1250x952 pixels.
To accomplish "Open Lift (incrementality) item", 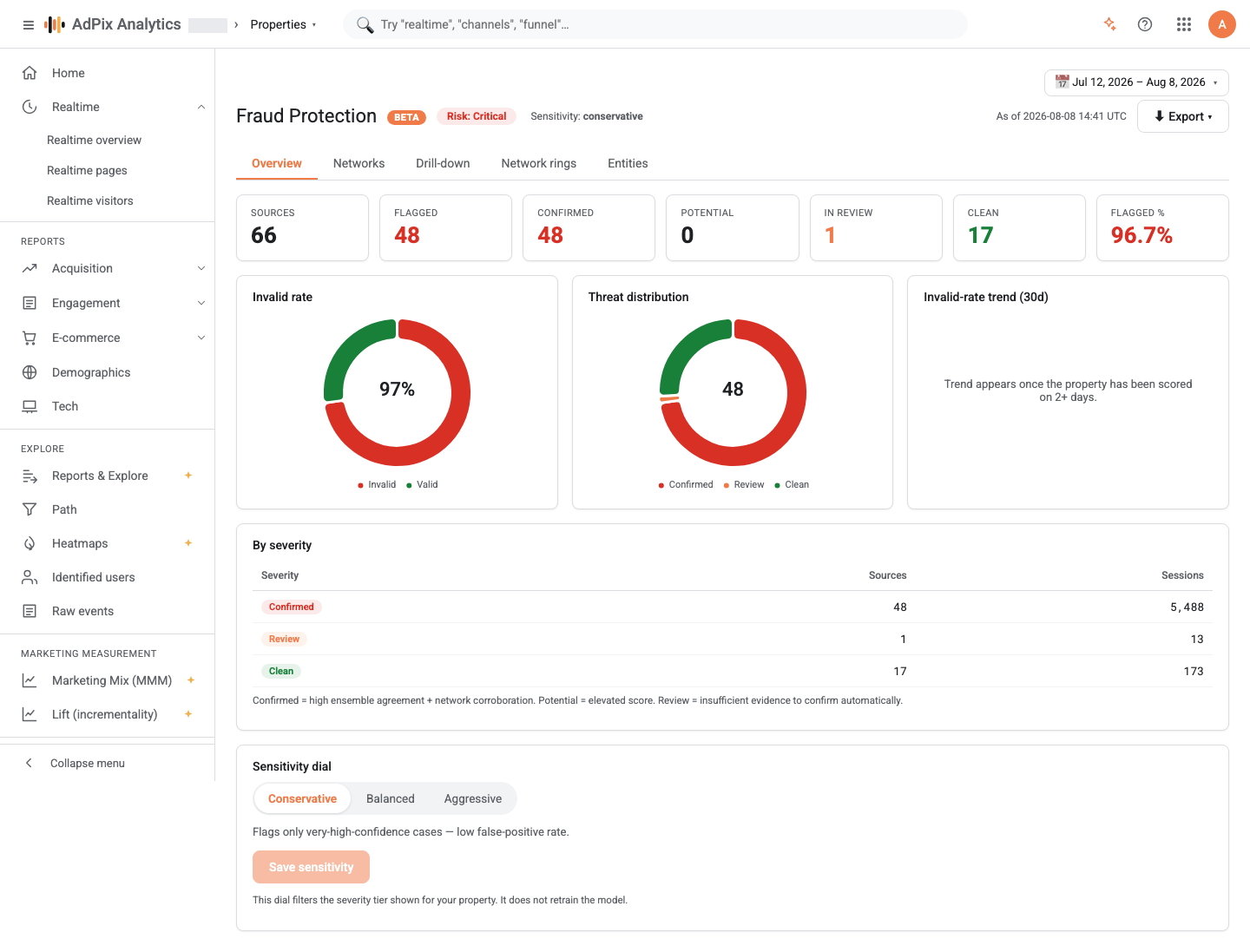I will pos(108,714).
